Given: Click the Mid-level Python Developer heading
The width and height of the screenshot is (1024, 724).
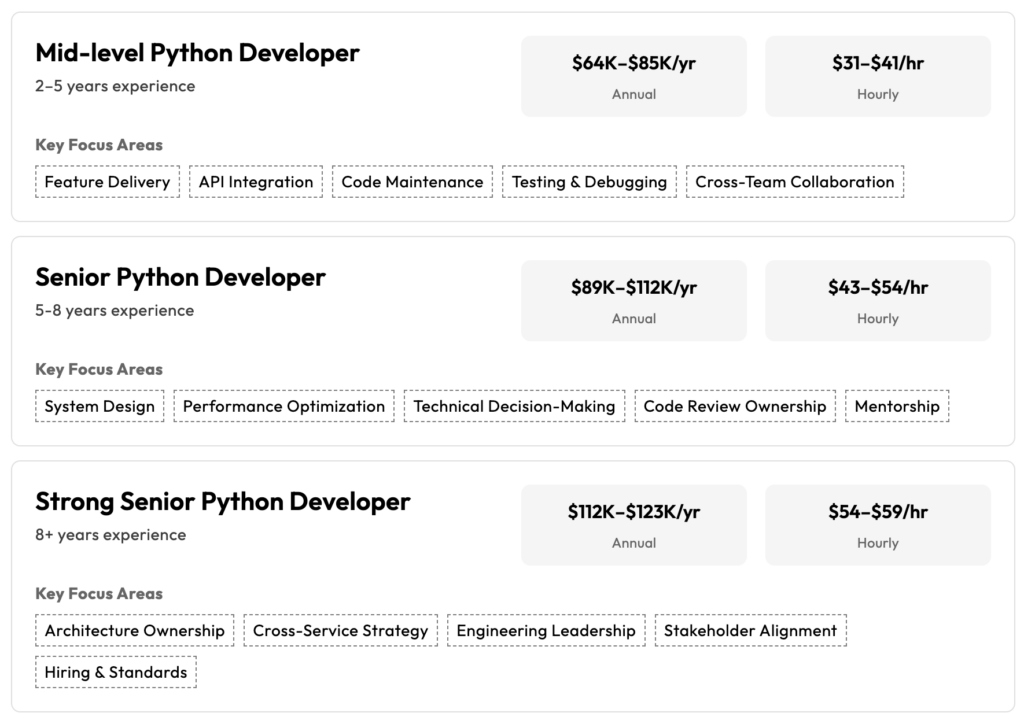Looking at the screenshot, I should pos(197,54).
